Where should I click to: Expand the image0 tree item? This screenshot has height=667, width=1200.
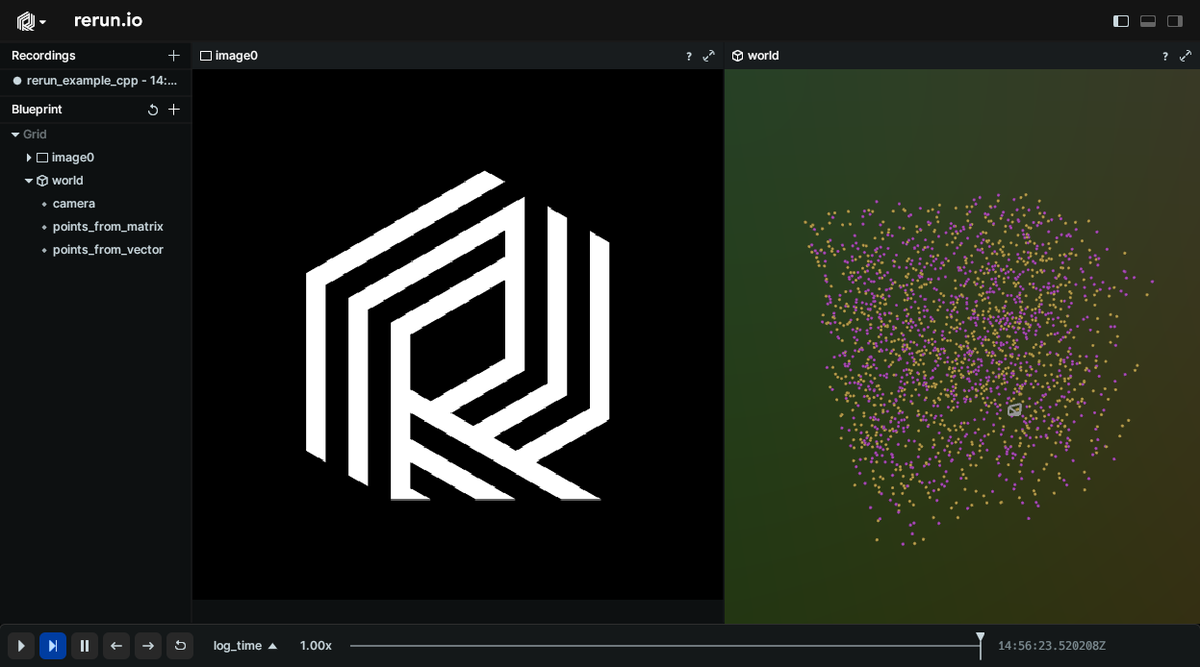pyautogui.click(x=29, y=158)
